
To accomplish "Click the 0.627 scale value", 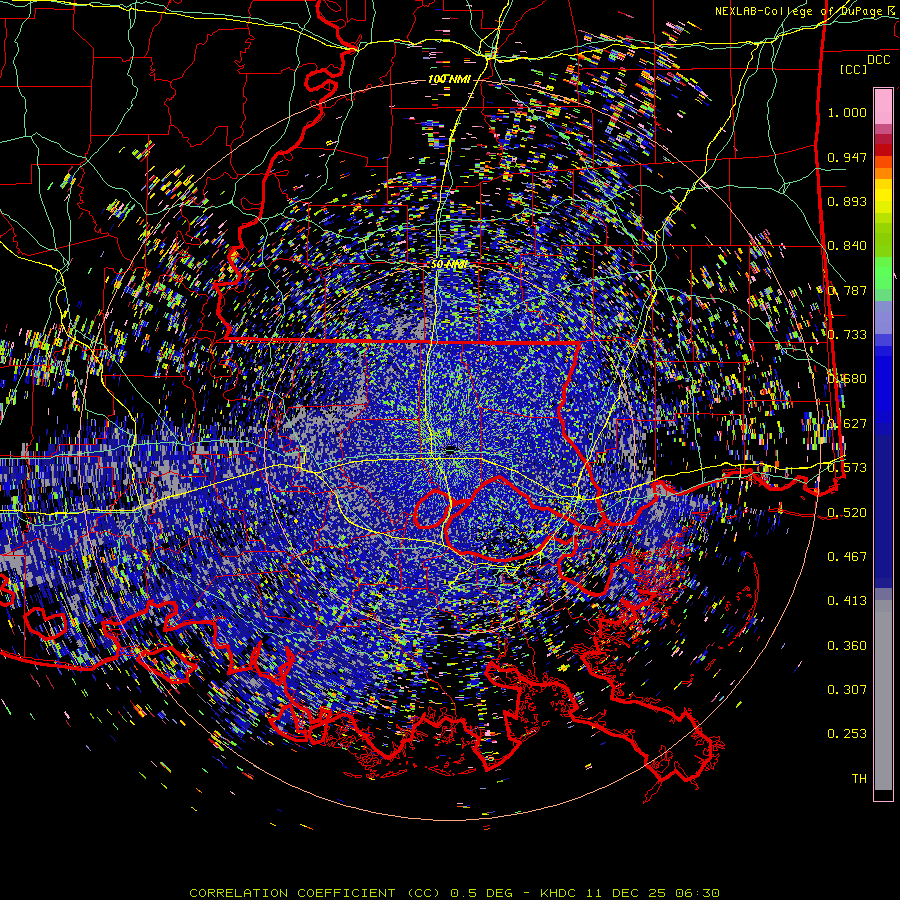I will (x=847, y=424).
